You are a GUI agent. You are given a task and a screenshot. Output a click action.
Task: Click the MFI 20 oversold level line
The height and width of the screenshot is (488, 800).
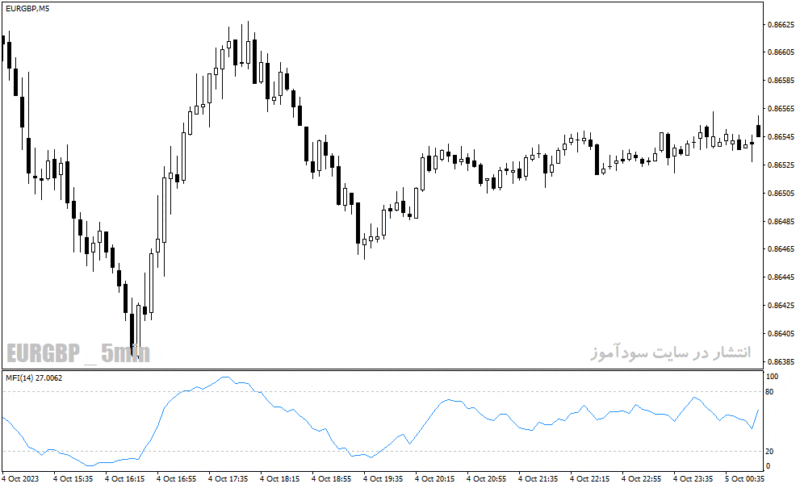pyautogui.click(x=383, y=451)
